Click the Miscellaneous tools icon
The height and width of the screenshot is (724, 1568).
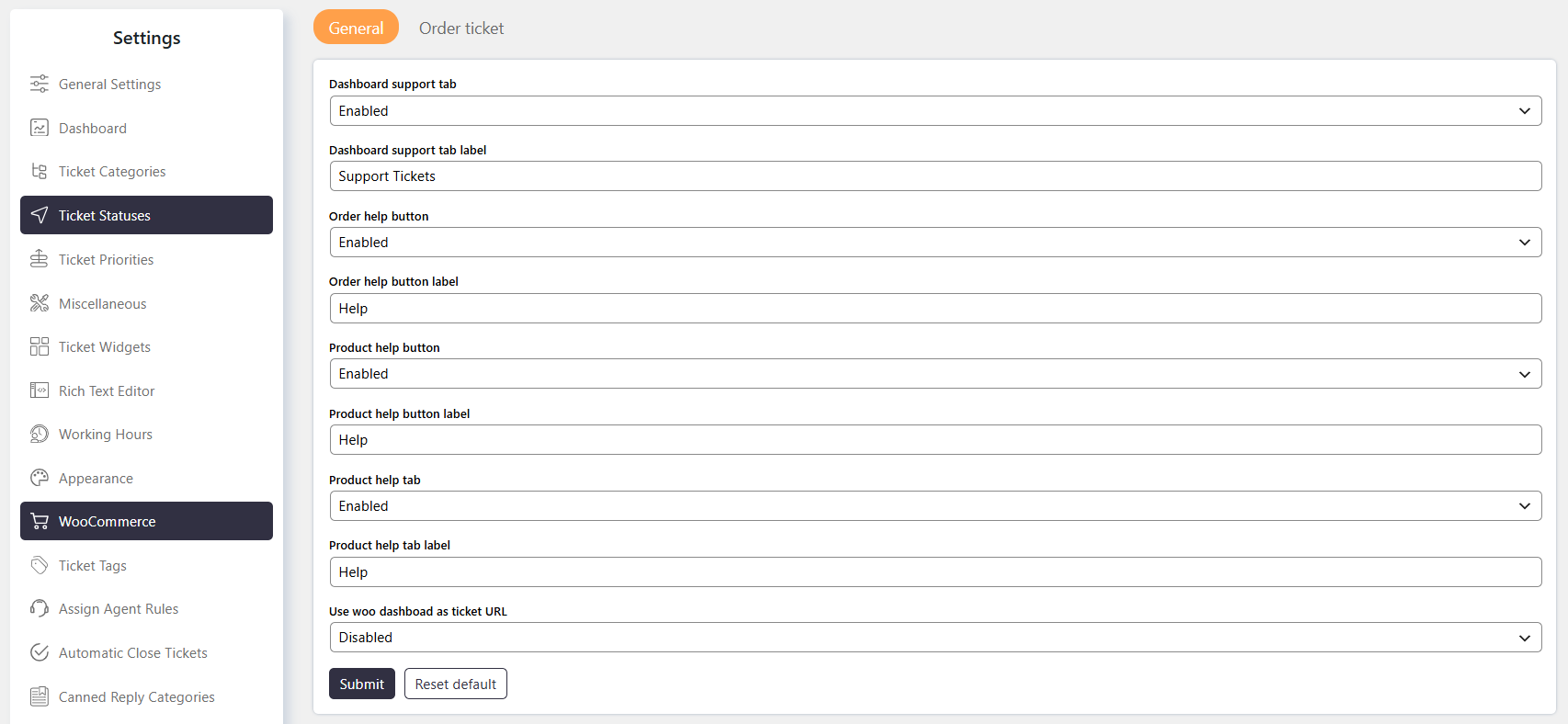40,303
